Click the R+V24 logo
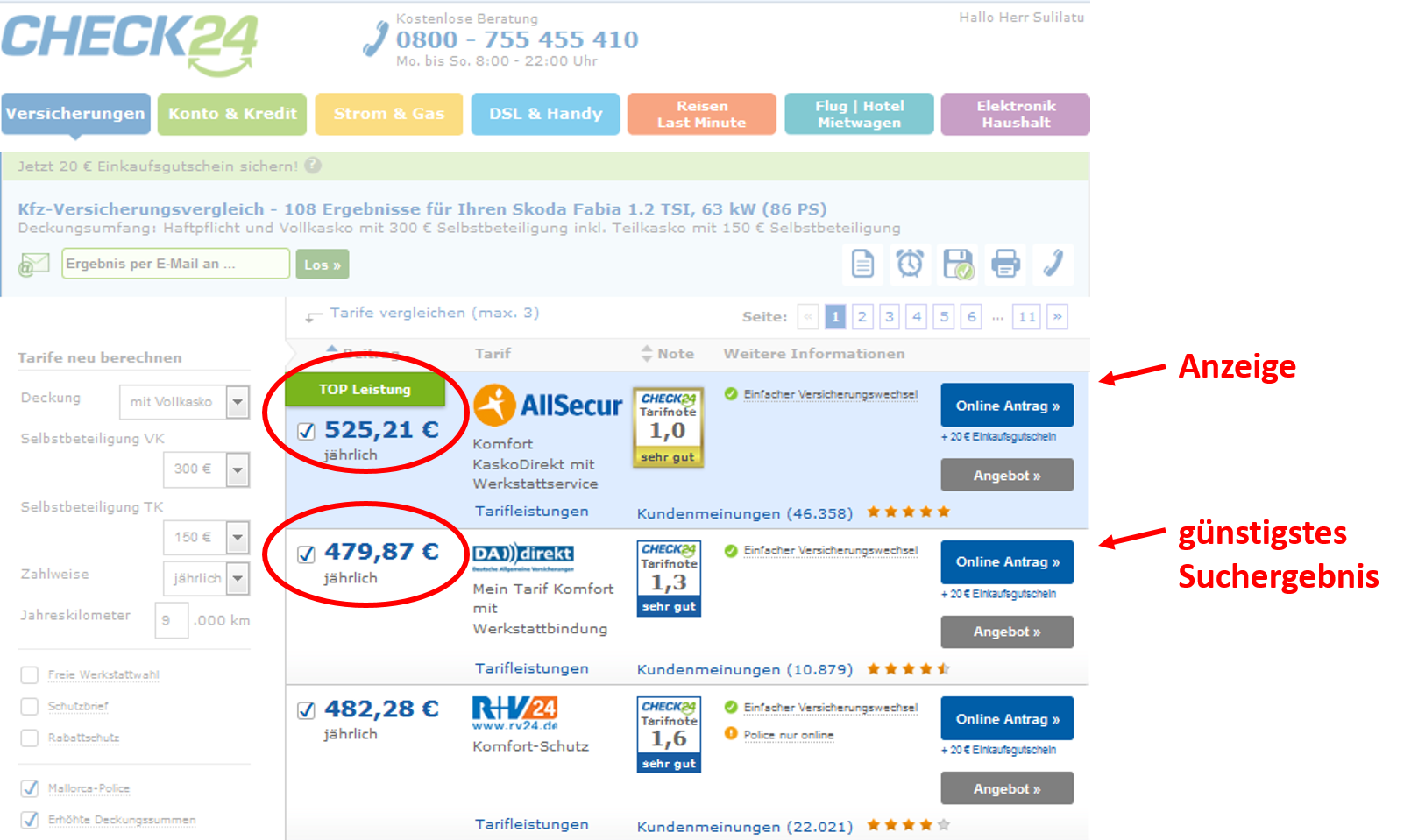Image resolution: width=1404 pixels, height=840 pixels. pyautogui.click(x=515, y=713)
